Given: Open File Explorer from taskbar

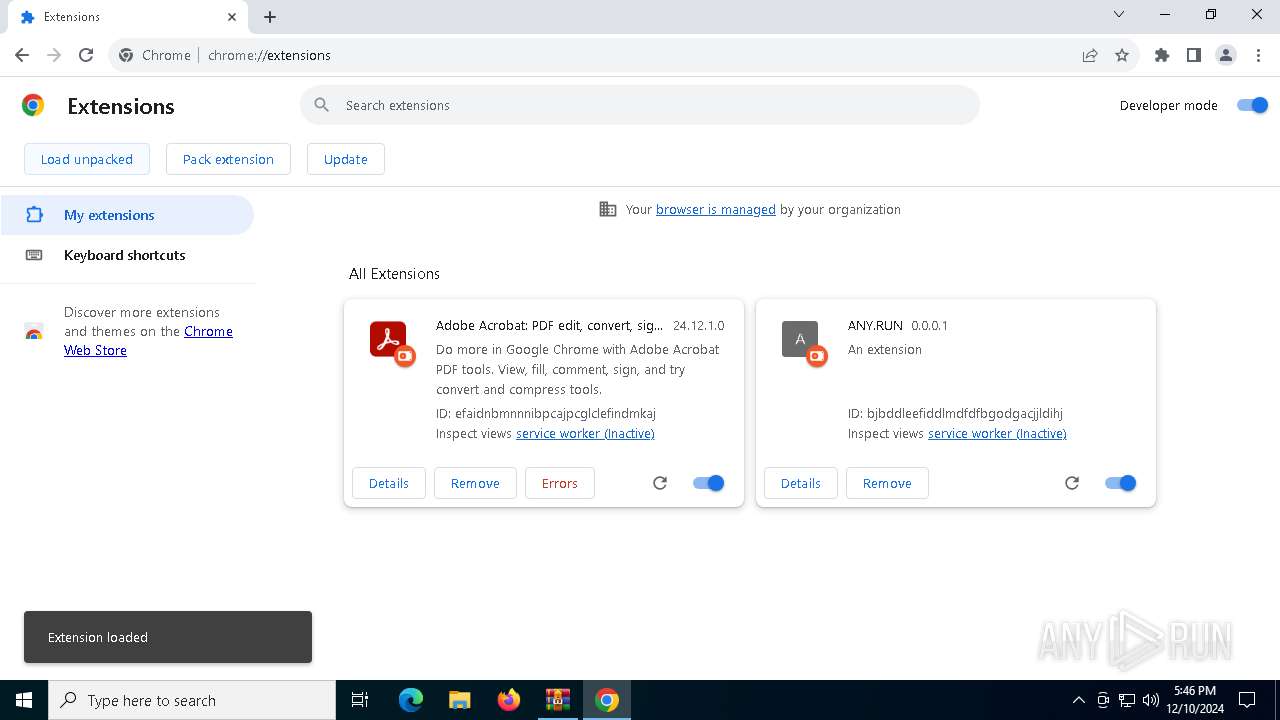Looking at the screenshot, I should 459,700.
